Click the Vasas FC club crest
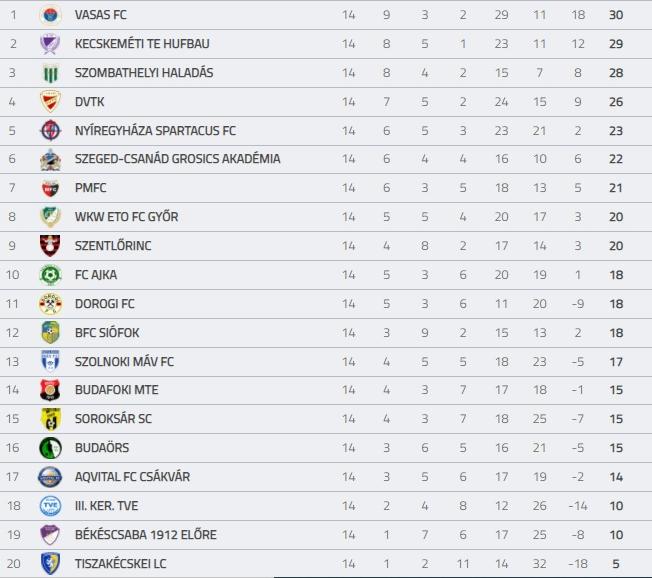Screen dimensions: 652x578 click(50, 15)
